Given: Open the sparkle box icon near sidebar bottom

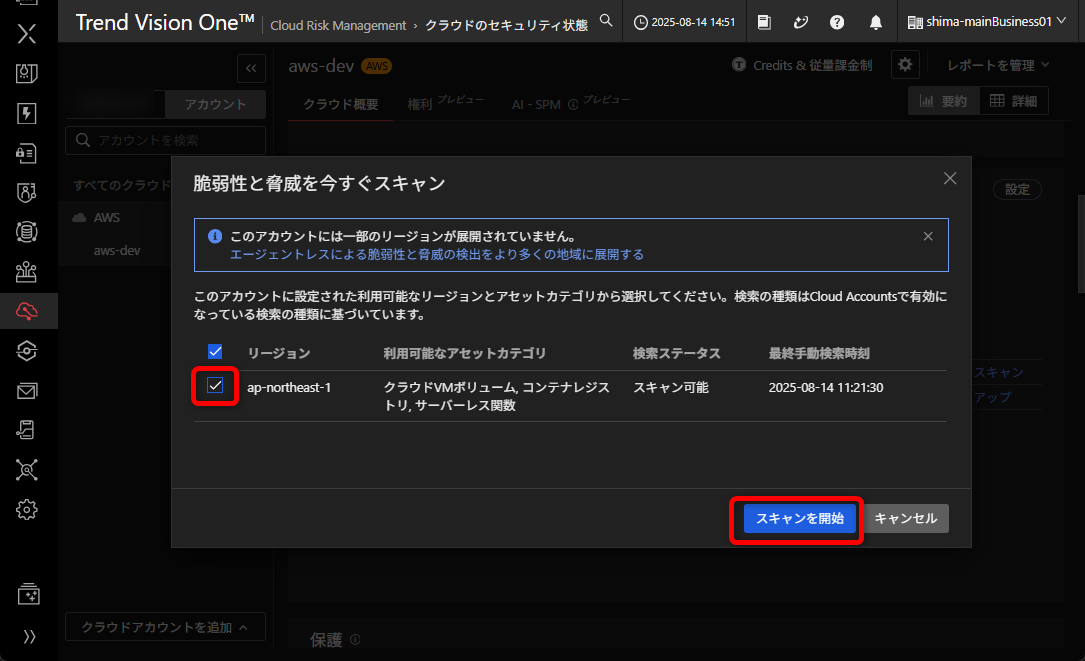Looking at the screenshot, I should point(28,594).
